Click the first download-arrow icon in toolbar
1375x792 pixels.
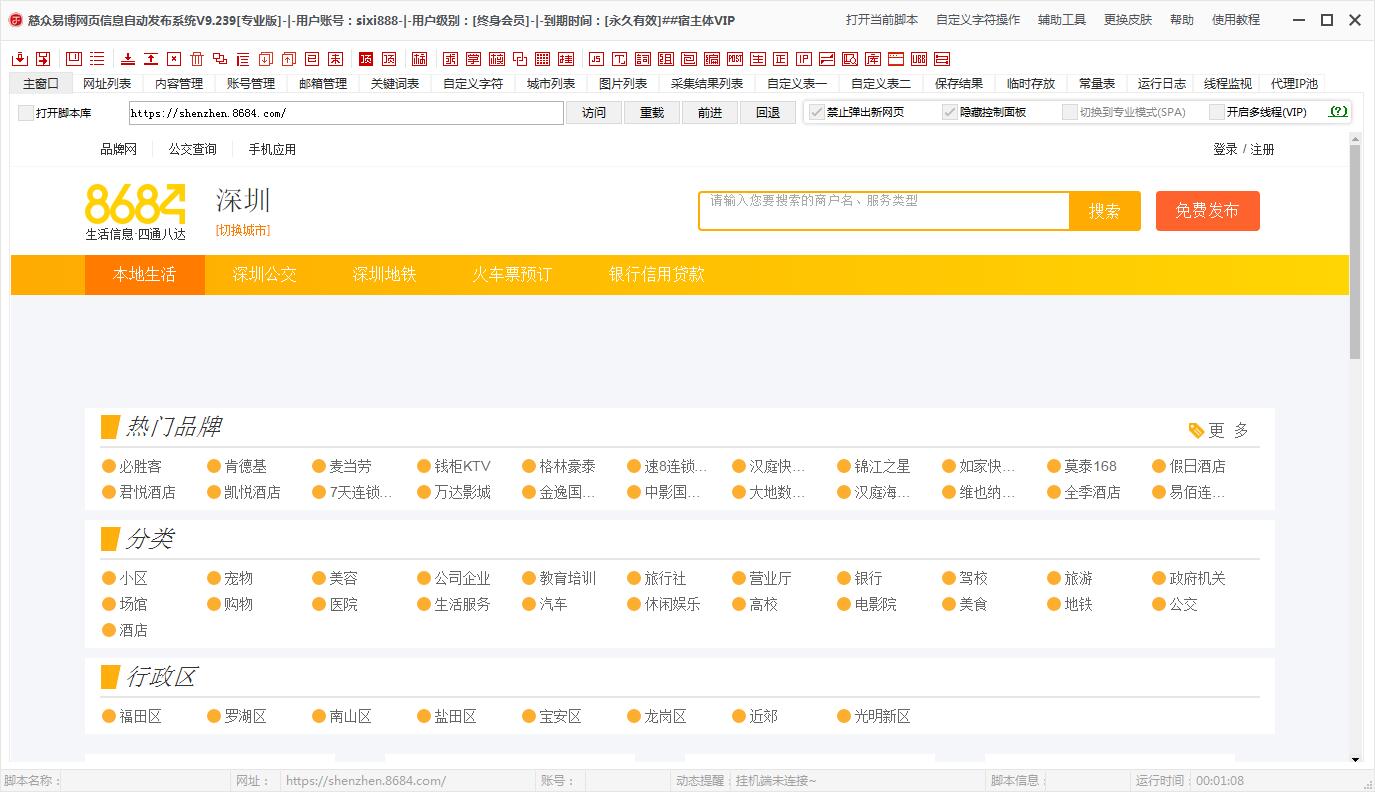(x=19, y=59)
